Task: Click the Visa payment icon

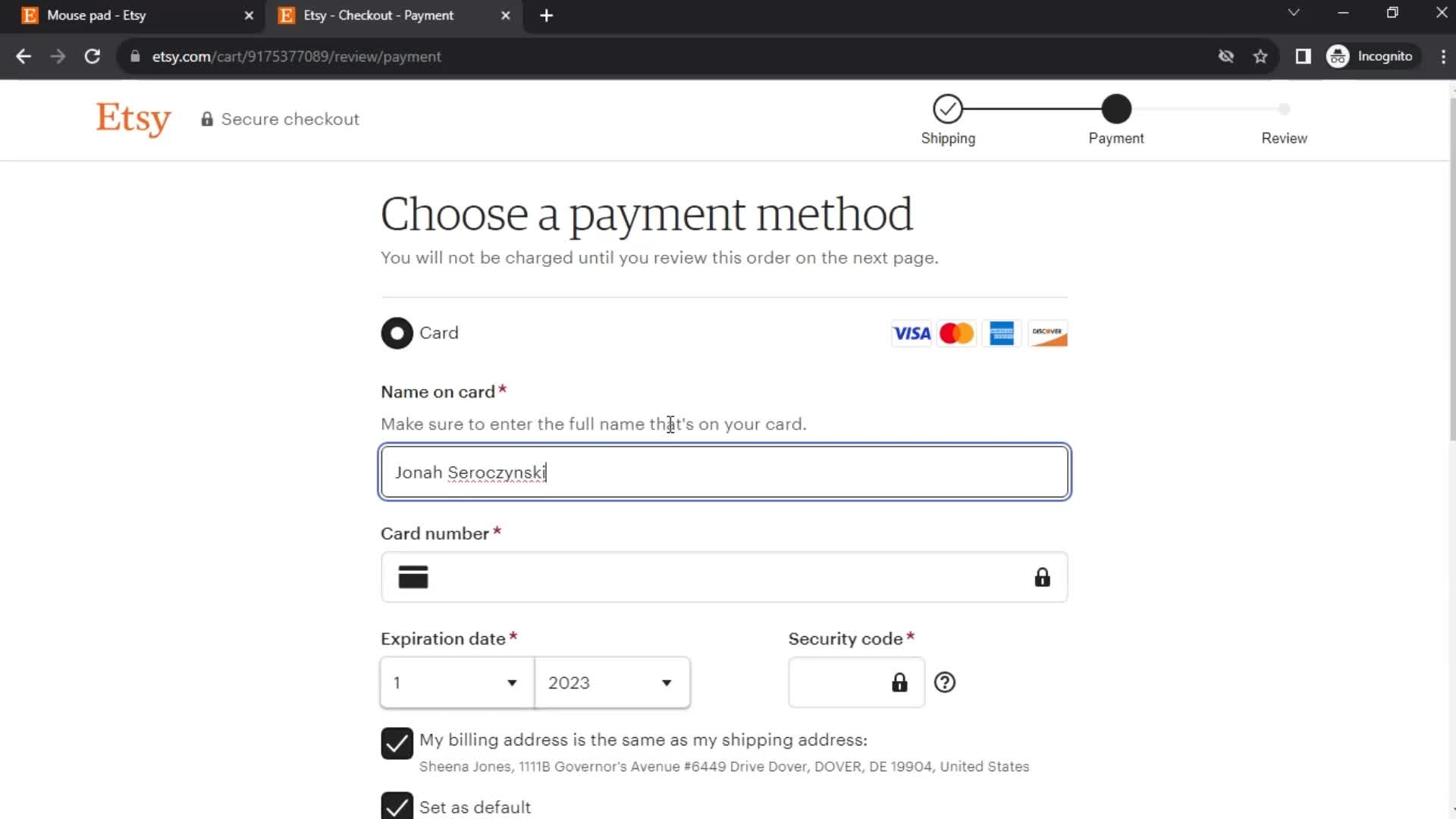Action: click(x=911, y=333)
